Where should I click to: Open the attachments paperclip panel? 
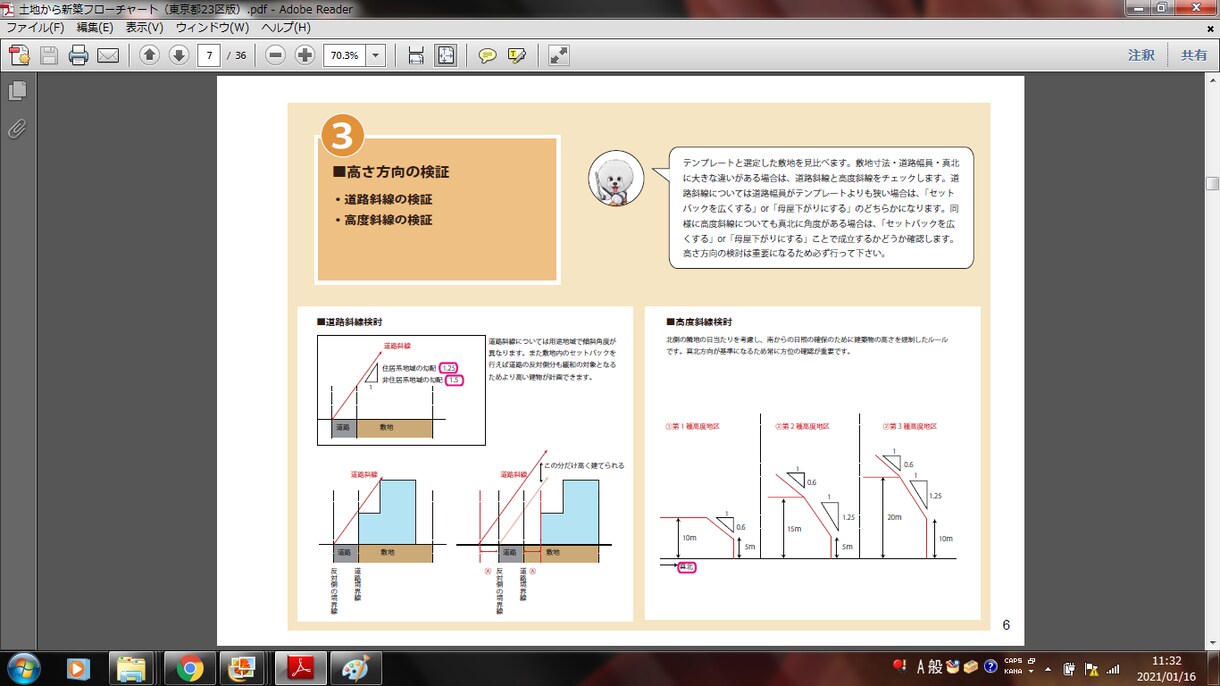point(17,128)
